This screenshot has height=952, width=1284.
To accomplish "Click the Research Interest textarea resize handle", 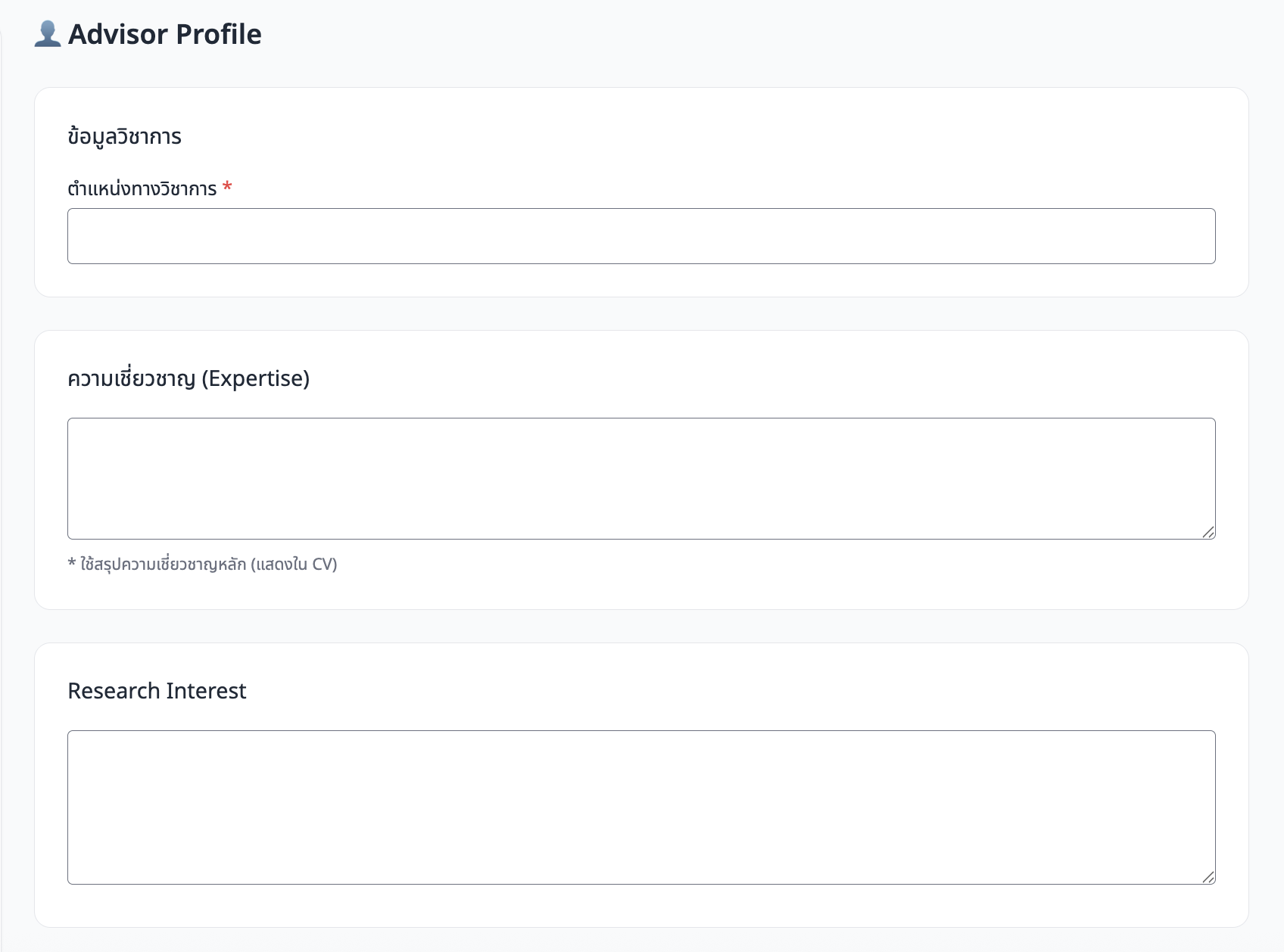I will (1208, 877).
